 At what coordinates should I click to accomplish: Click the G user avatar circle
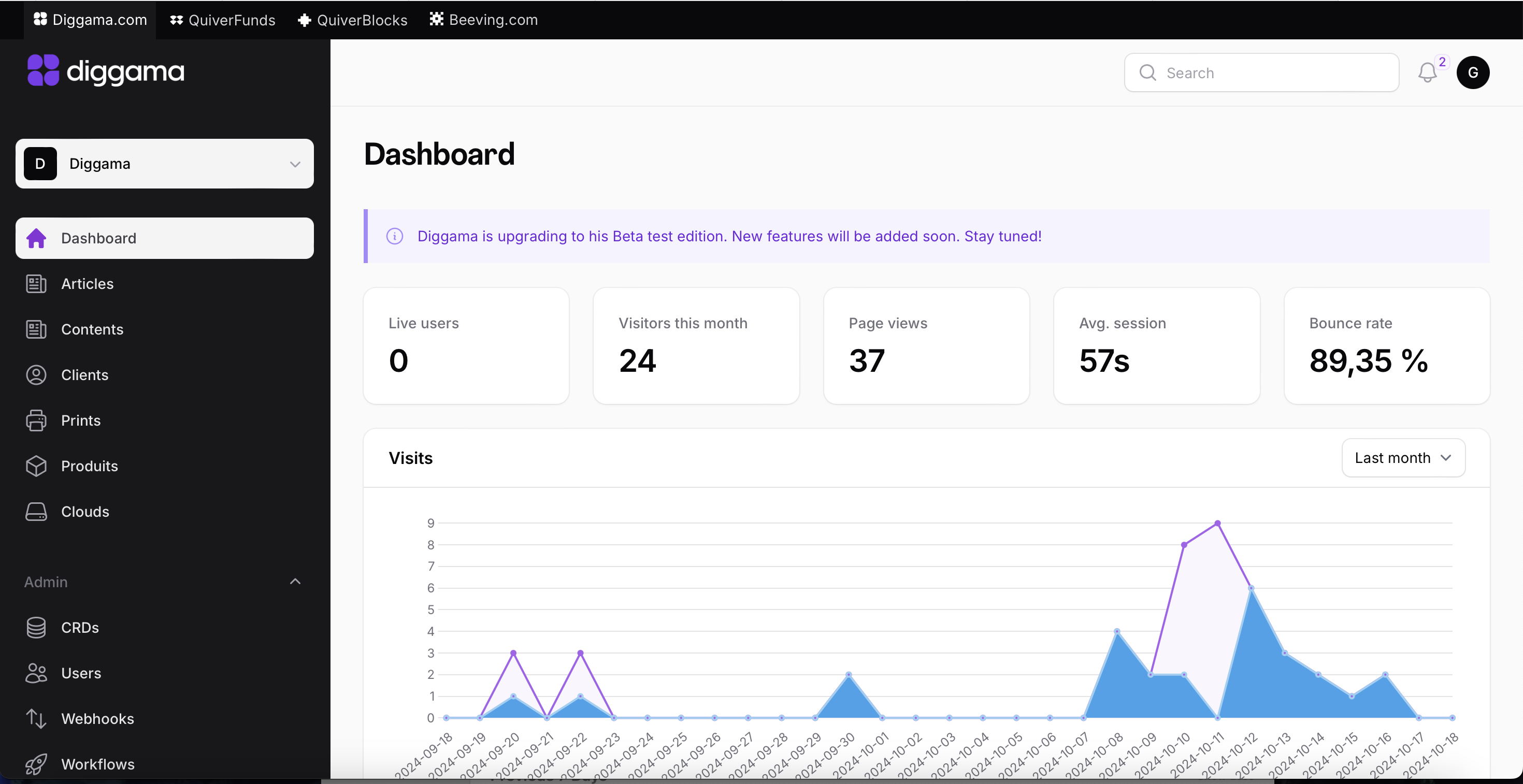click(x=1473, y=72)
